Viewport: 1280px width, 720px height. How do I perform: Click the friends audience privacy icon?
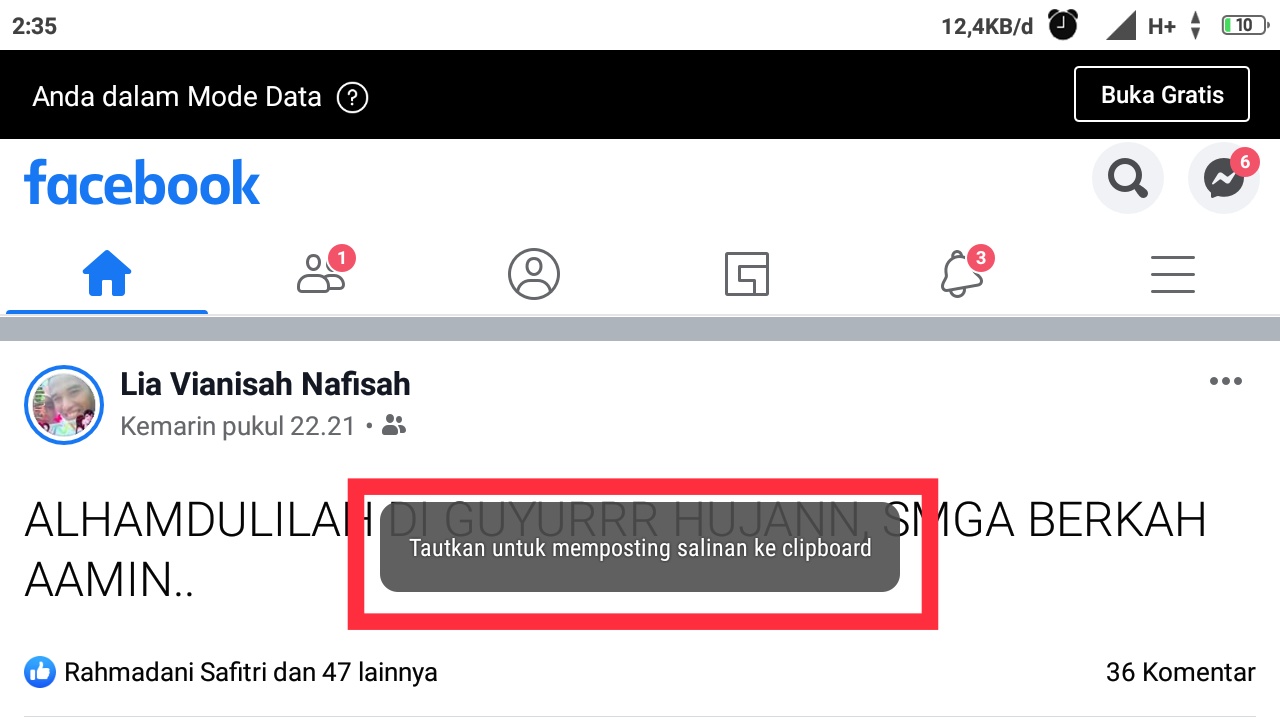tap(394, 427)
